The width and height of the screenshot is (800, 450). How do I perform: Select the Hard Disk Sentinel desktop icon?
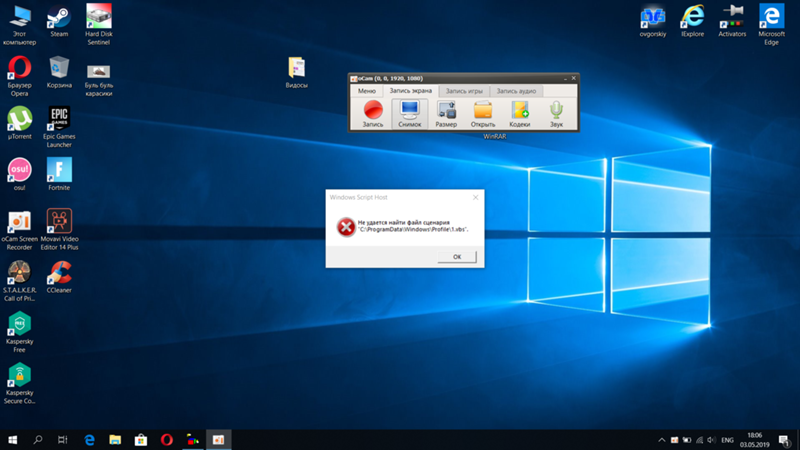point(98,24)
